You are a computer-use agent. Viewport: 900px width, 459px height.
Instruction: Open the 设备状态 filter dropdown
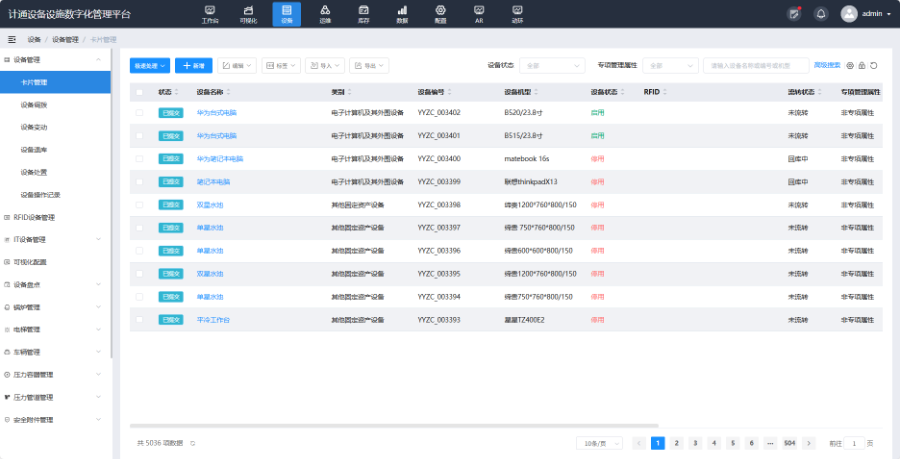pos(551,66)
